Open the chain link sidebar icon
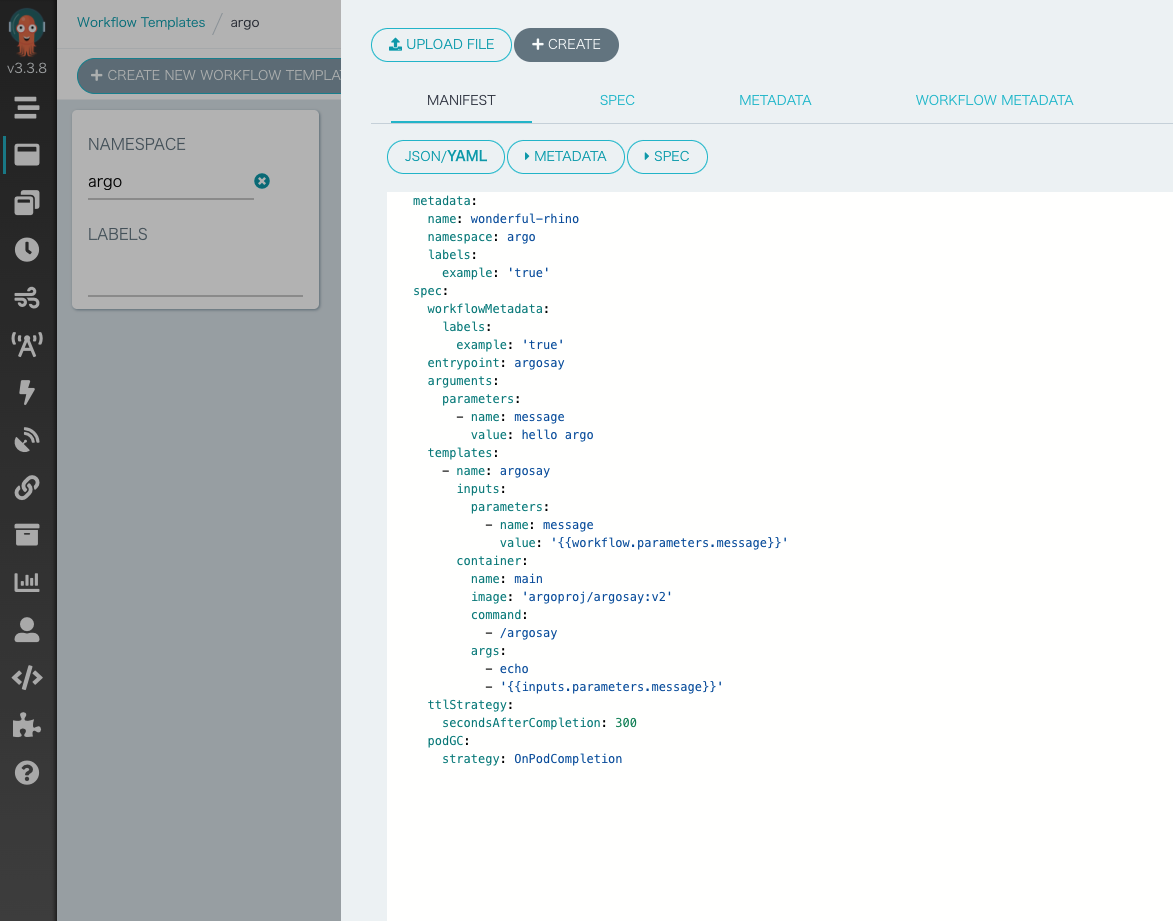This screenshot has width=1173, height=921. (27, 487)
